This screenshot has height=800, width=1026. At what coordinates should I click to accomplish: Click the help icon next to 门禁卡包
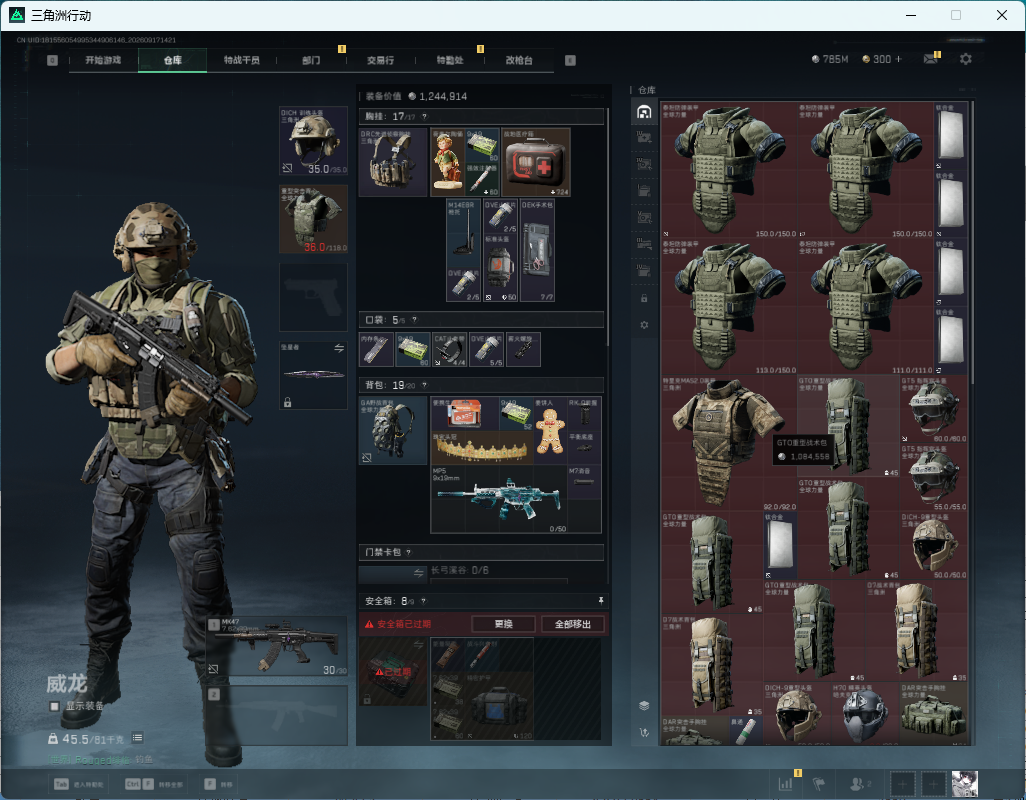(409, 552)
